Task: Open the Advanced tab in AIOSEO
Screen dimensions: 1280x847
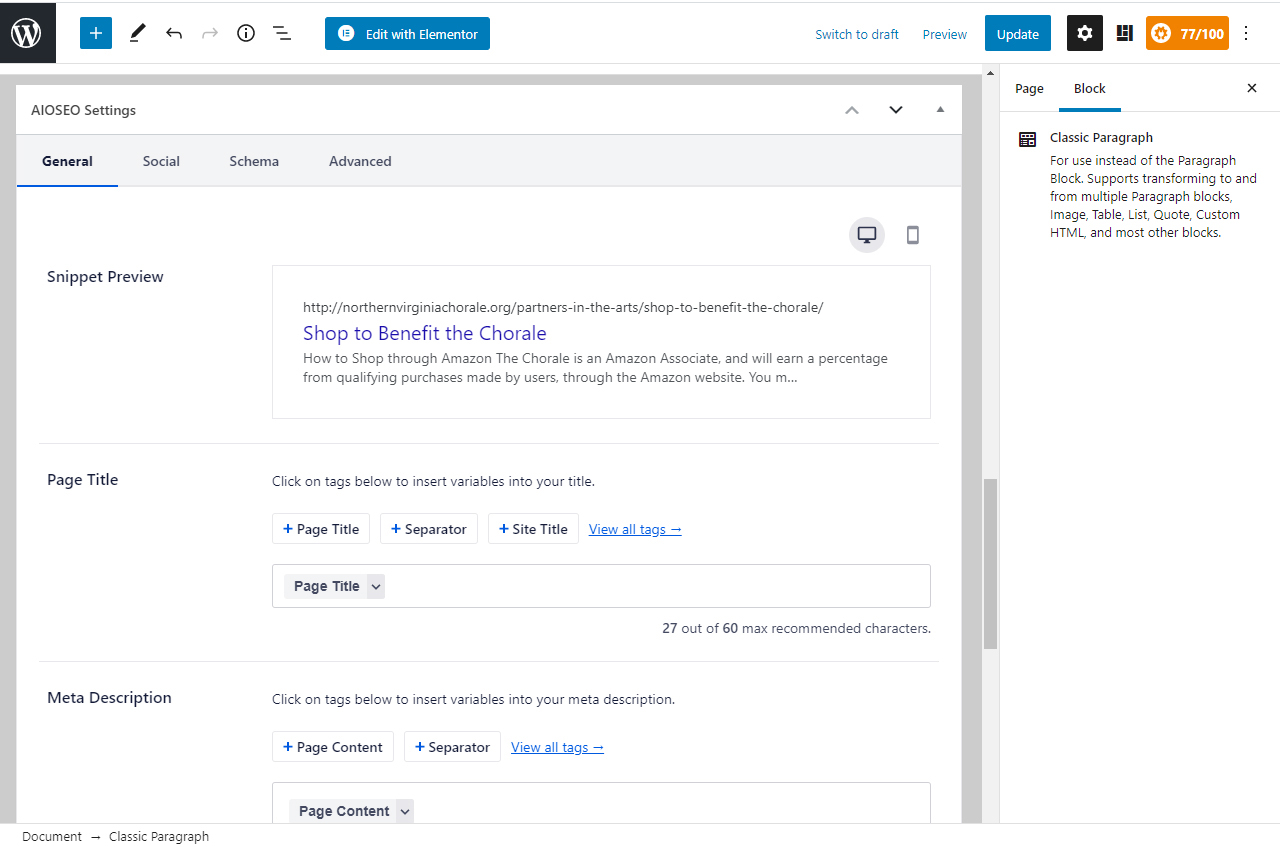Action: click(360, 161)
